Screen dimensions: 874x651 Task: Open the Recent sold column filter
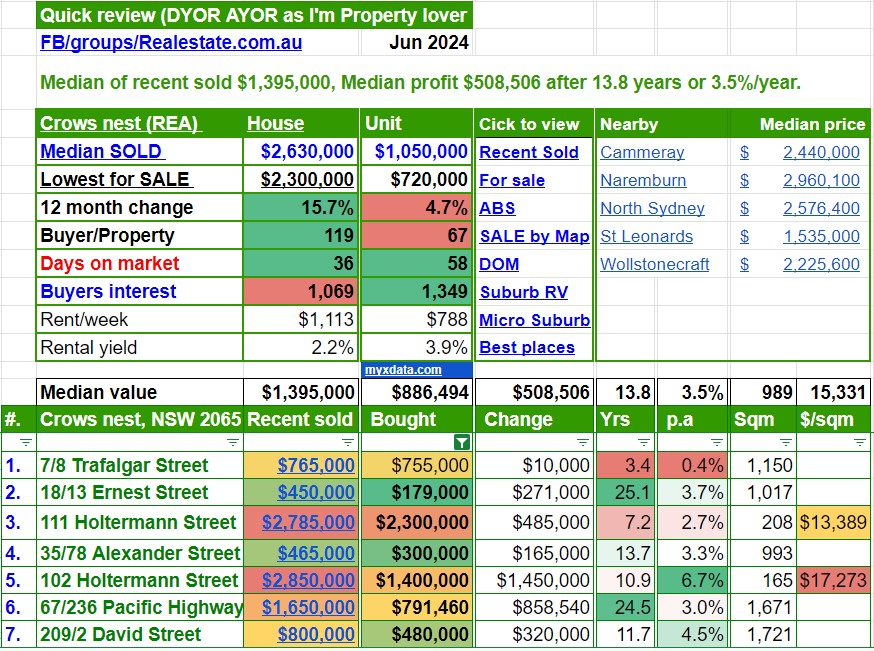pyautogui.click(x=348, y=442)
